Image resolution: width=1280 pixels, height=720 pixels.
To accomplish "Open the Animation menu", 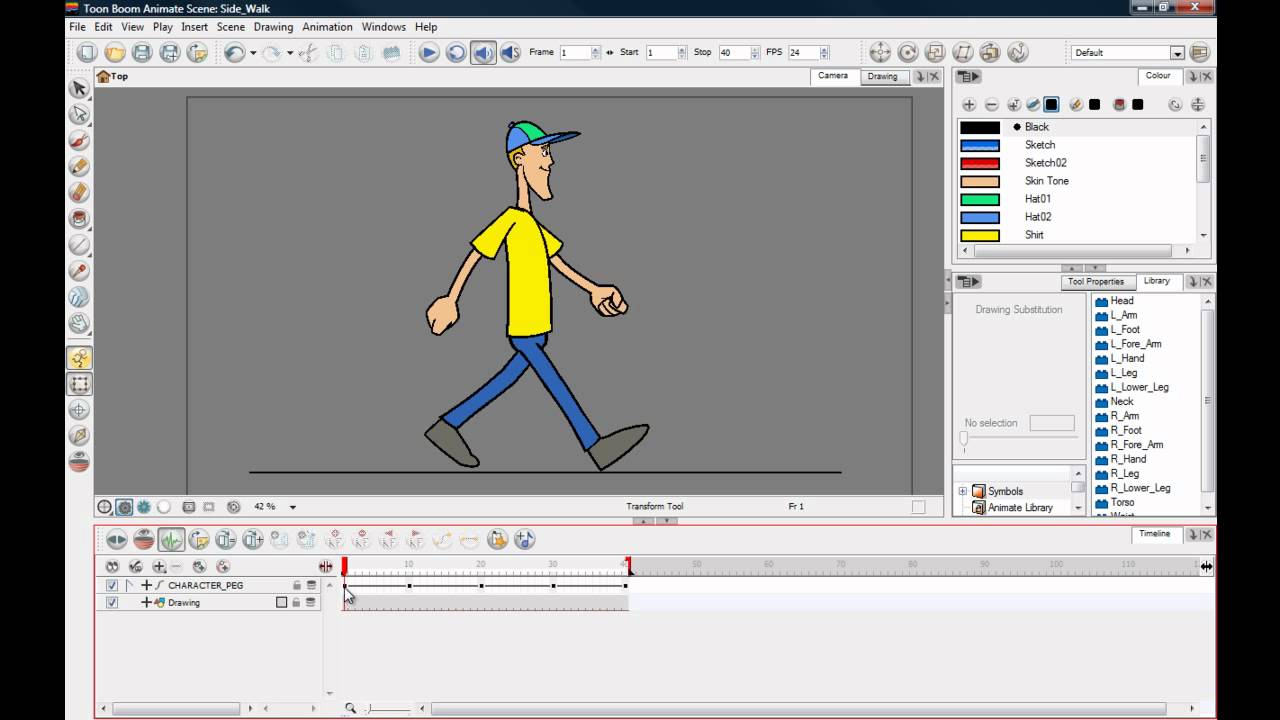I will tap(327, 27).
